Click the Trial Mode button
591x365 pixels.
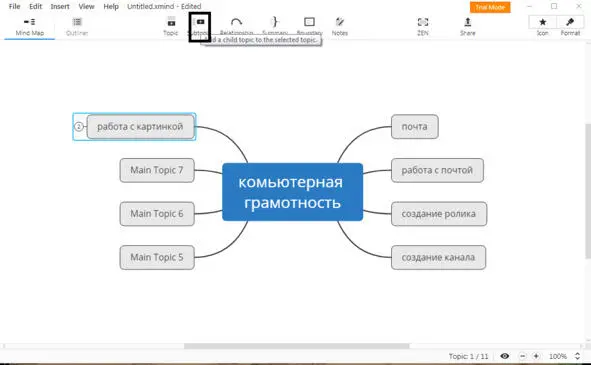click(x=490, y=7)
